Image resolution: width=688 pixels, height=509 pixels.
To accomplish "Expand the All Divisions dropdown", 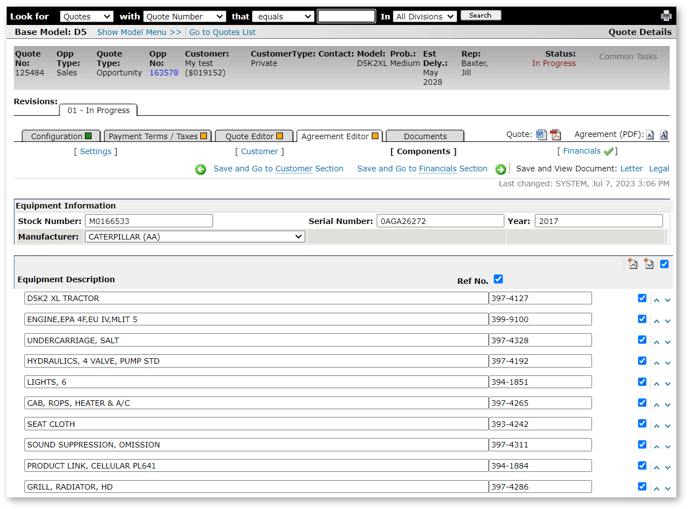I will coord(425,17).
